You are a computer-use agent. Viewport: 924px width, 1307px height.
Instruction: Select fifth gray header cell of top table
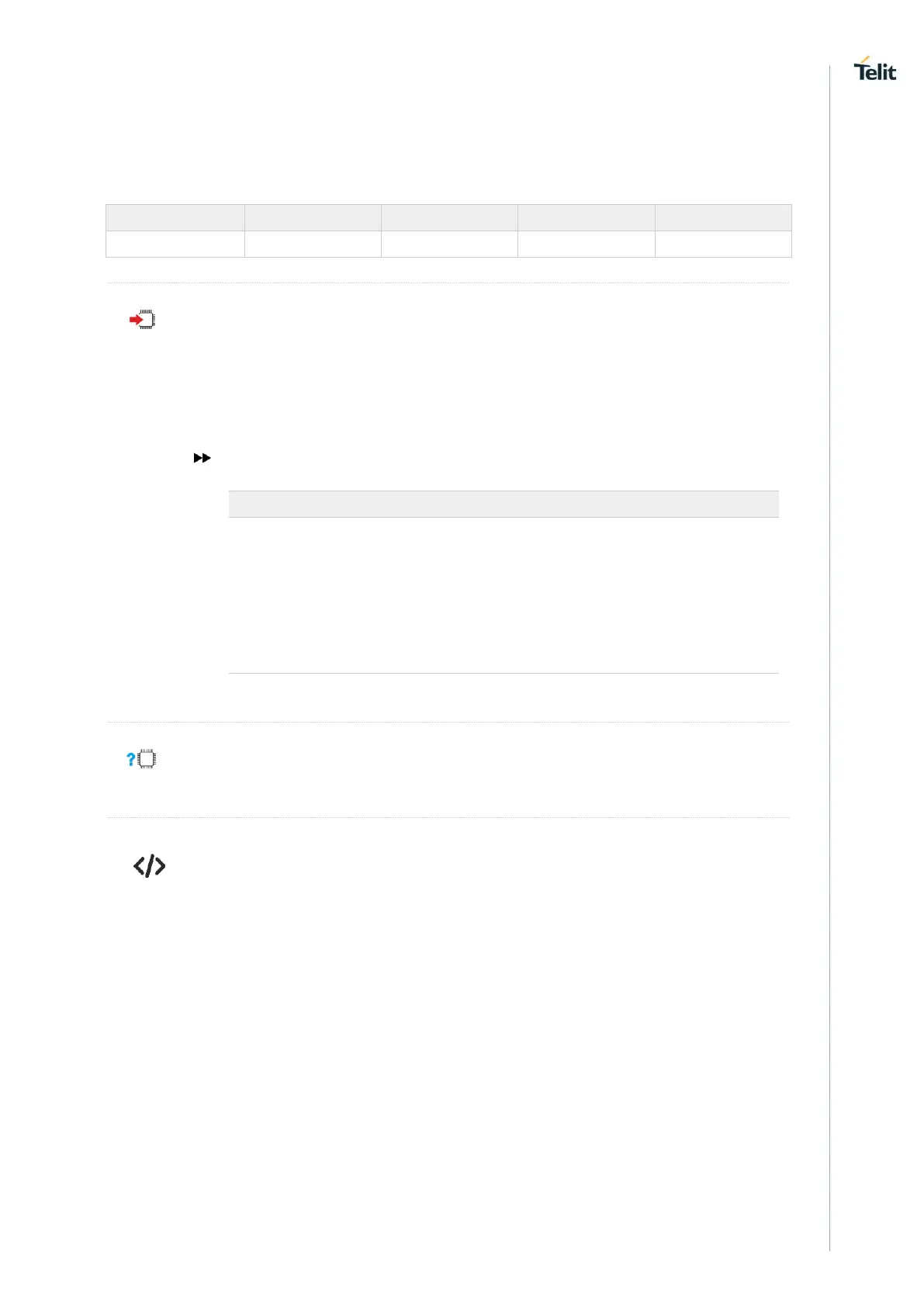[723, 217]
